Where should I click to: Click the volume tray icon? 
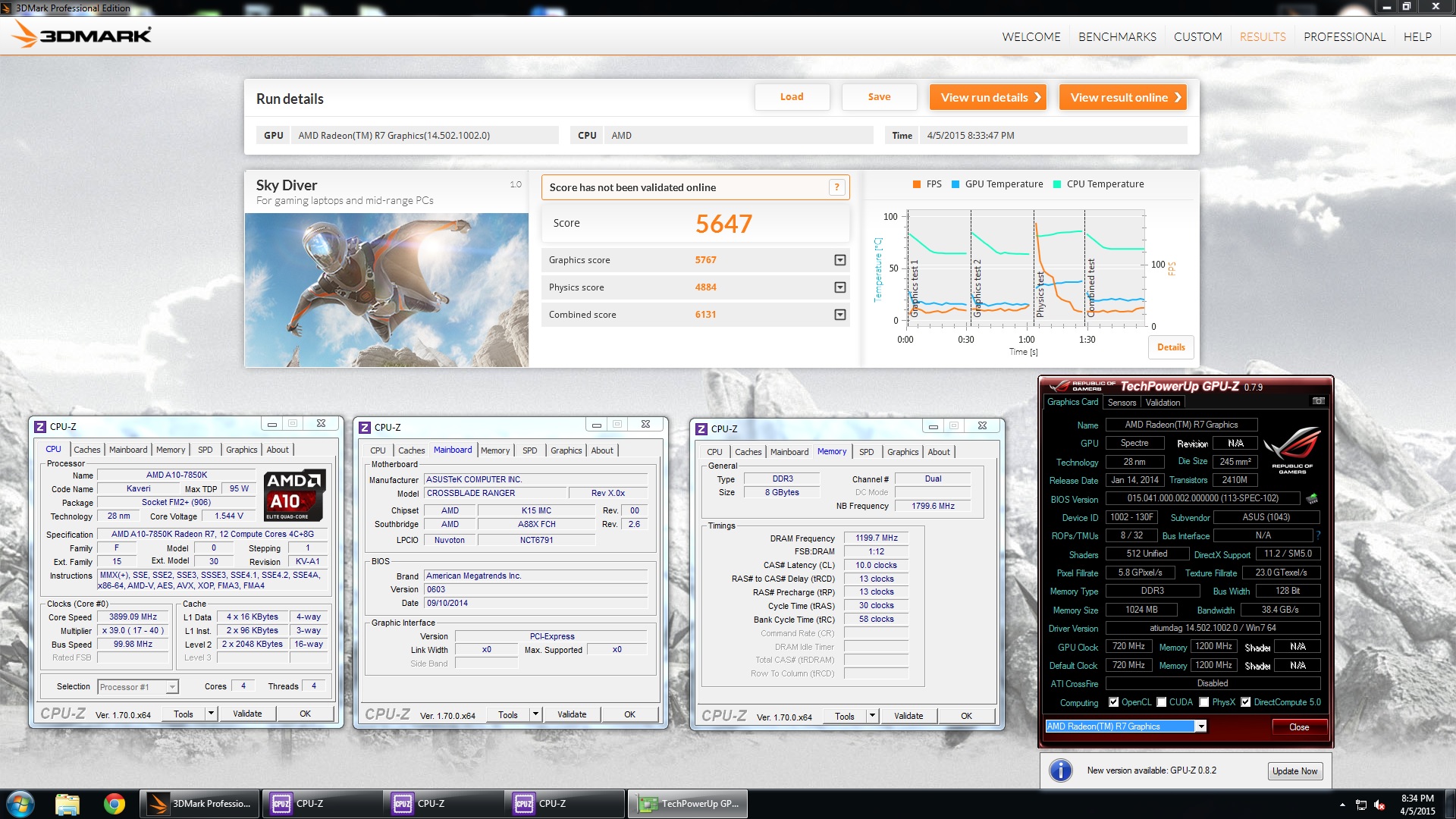pos(1379,805)
